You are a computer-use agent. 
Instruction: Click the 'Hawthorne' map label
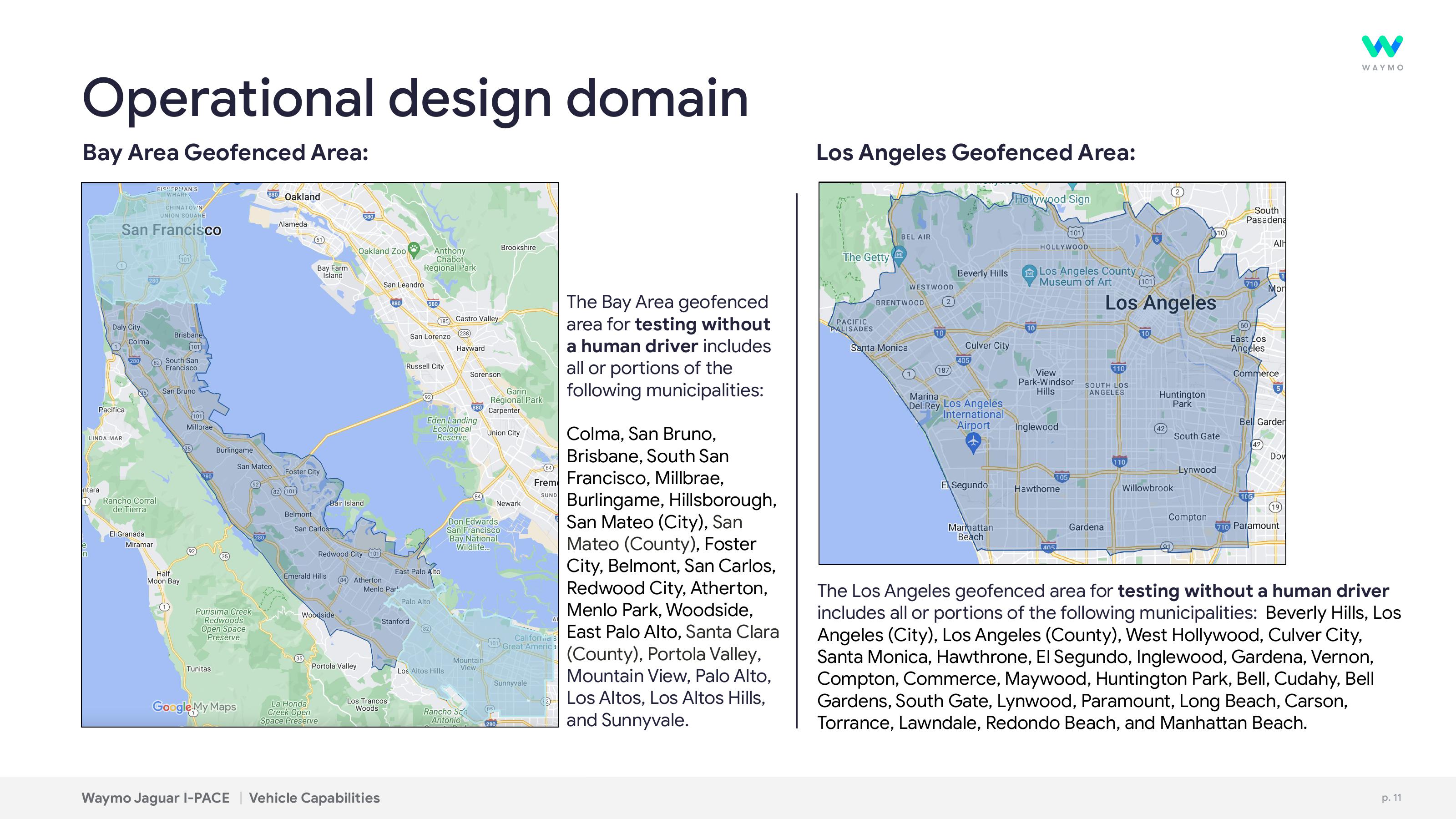point(1036,489)
